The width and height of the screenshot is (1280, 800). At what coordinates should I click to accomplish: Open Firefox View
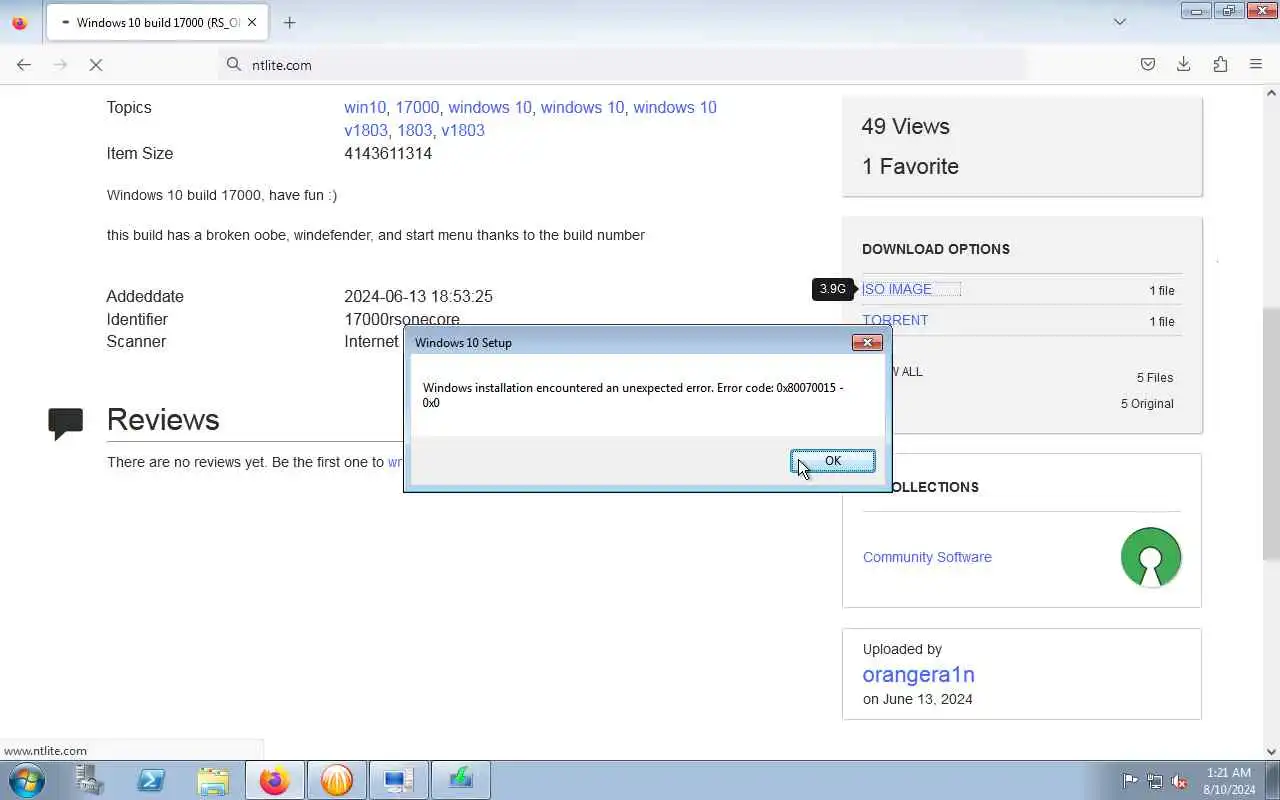pos(20,22)
